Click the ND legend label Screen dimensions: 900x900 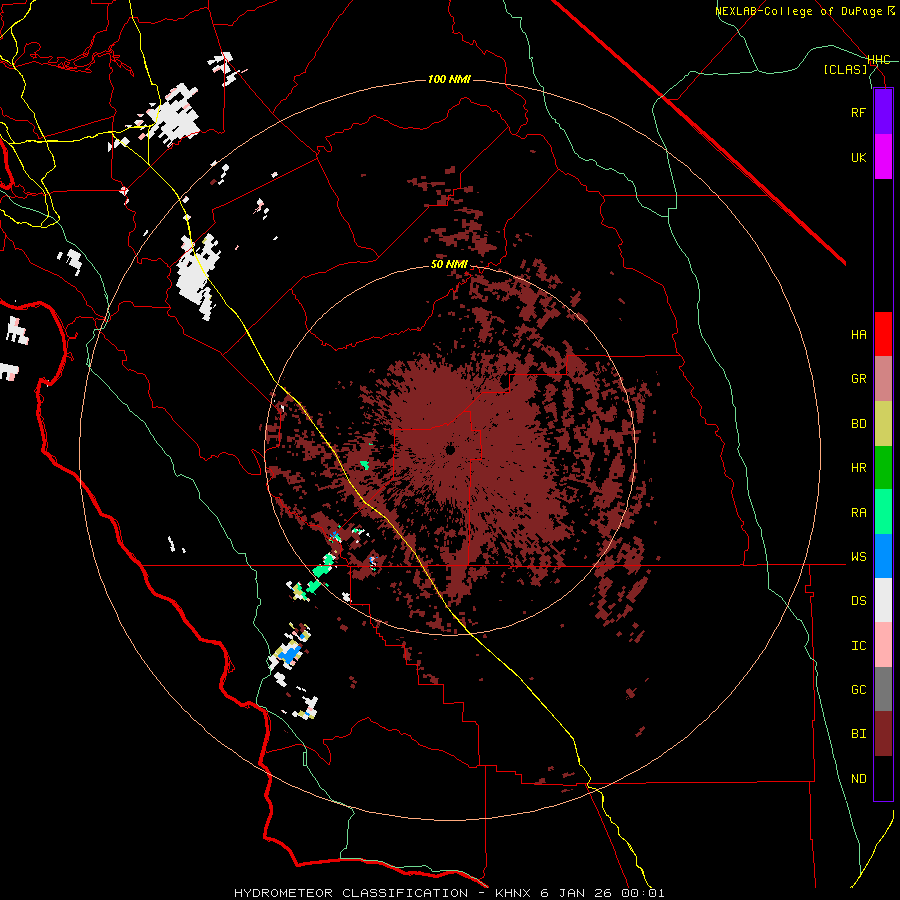(x=858, y=779)
